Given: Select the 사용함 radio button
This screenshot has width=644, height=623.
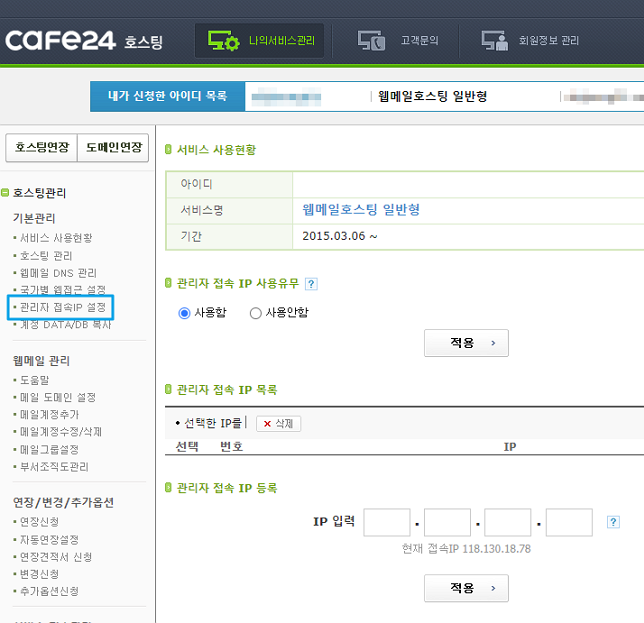Looking at the screenshot, I should 184,313.
